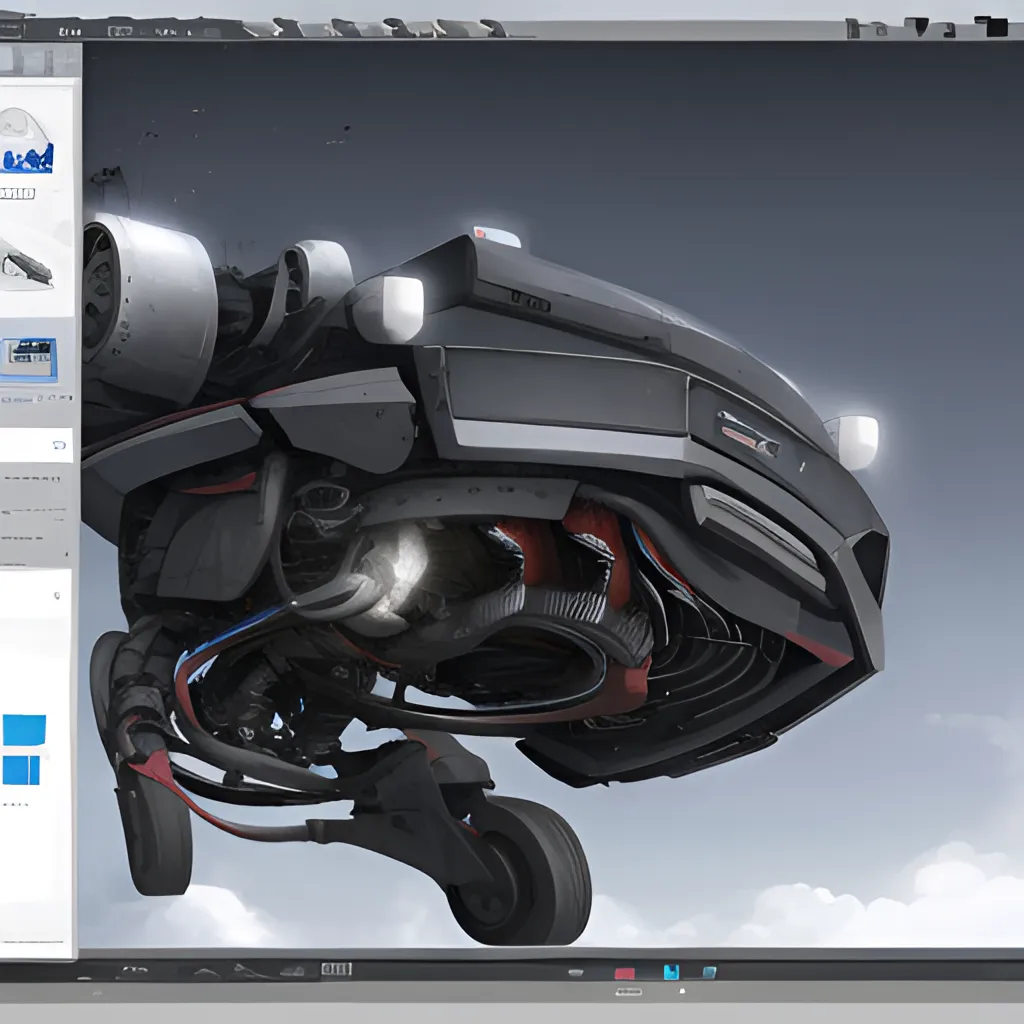The image size is (1024, 1024).
Task: Click the pill-shaped indicator below bottom bar
Action: click(628, 991)
